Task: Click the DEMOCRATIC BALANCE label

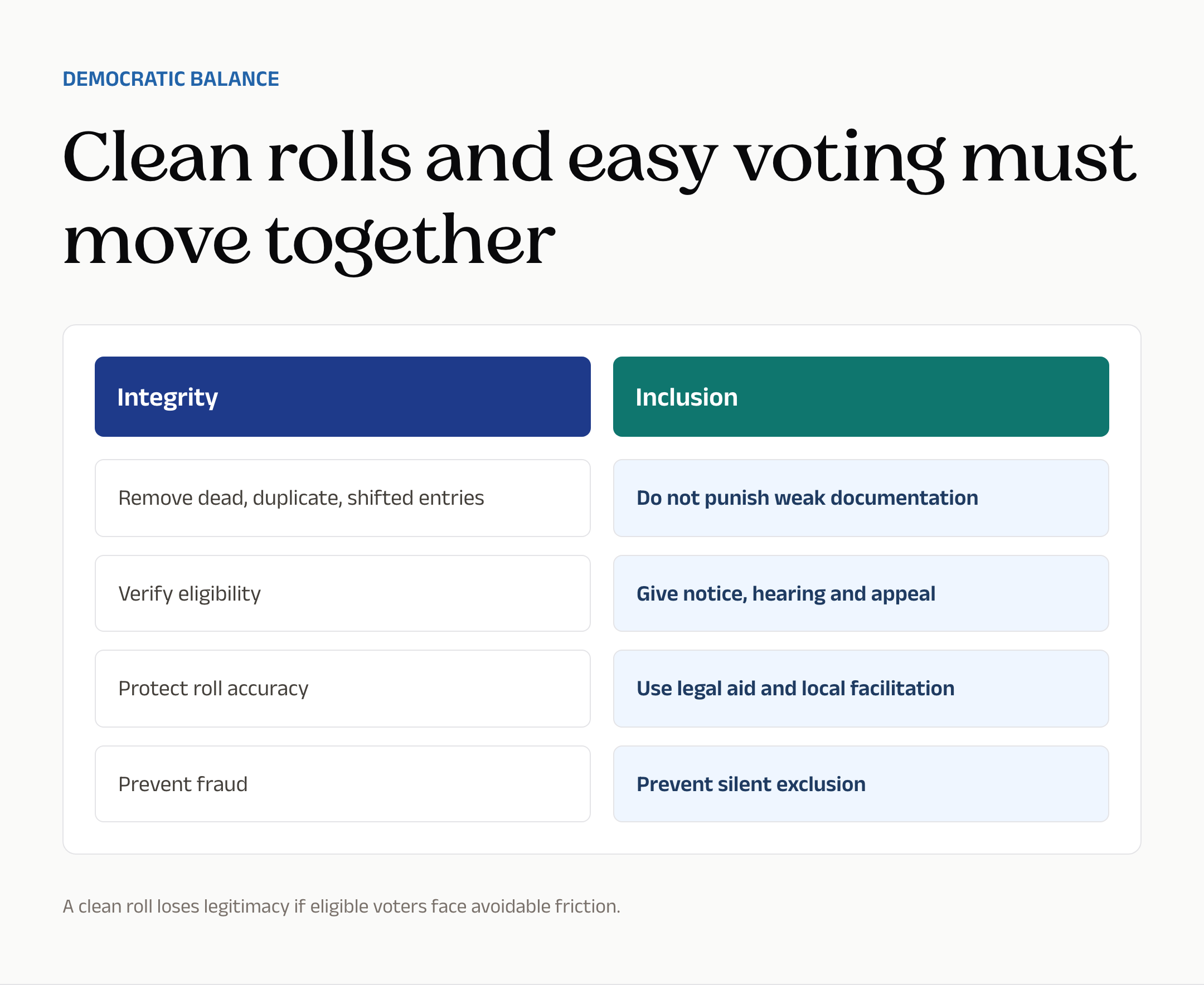Action: (171, 79)
